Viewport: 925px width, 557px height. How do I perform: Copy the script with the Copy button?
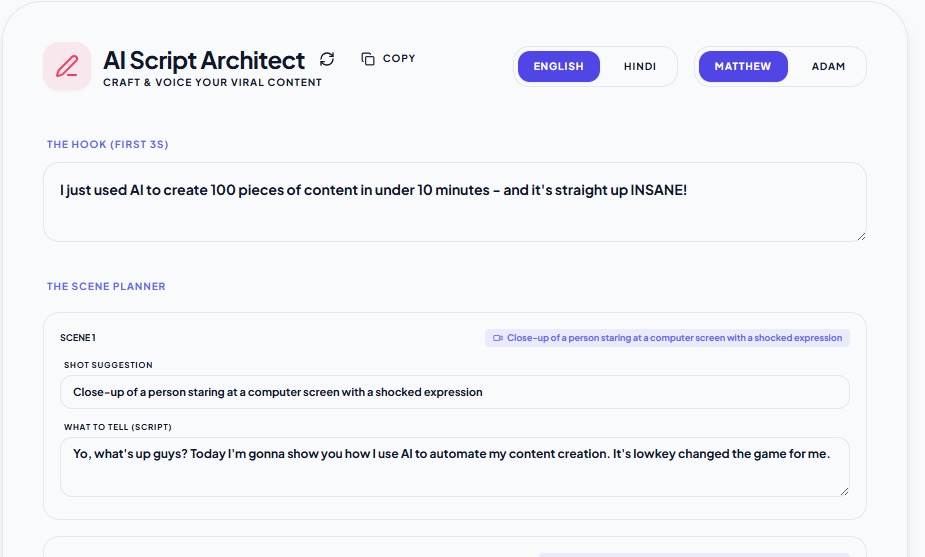pyautogui.click(x=388, y=59)
